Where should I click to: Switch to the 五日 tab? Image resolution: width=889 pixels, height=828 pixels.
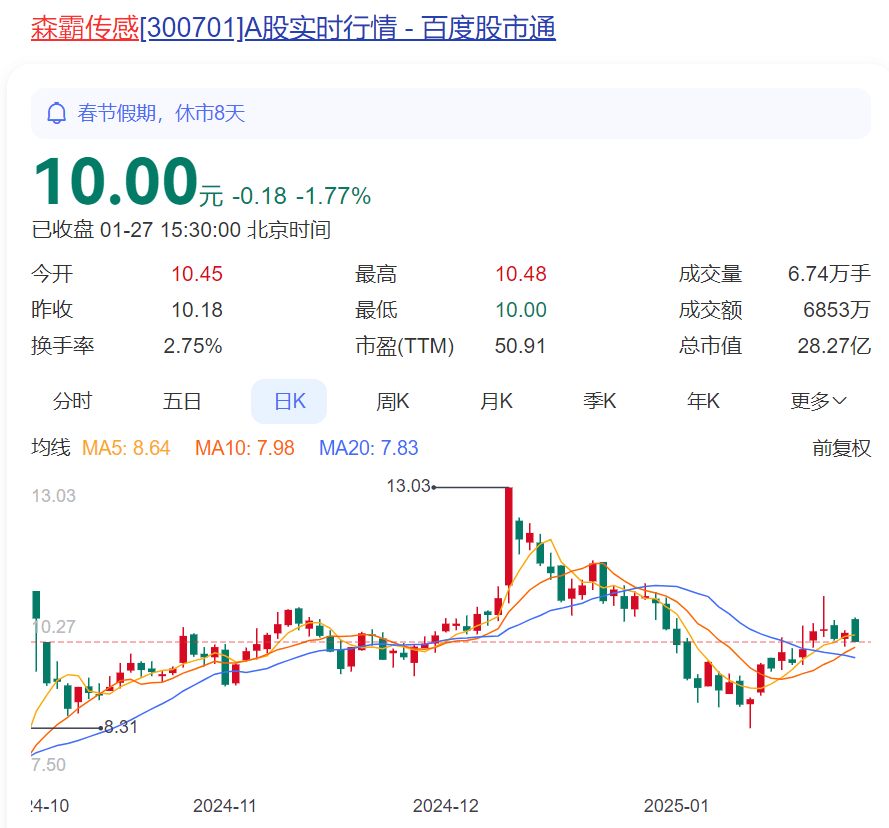click(182, 402)
